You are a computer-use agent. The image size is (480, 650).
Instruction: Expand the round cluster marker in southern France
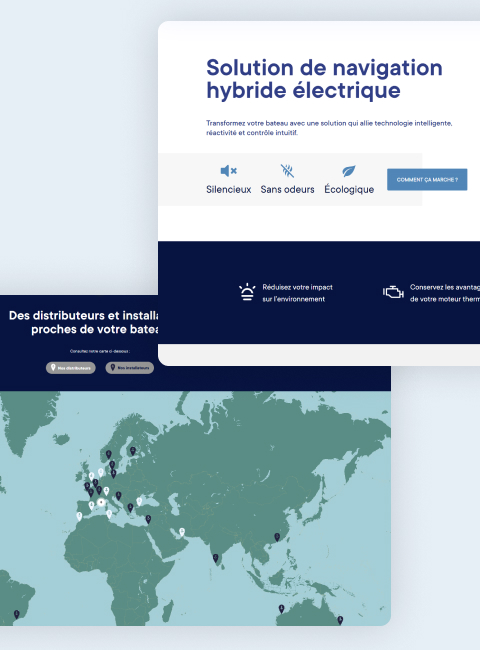(x=101, y=502)
